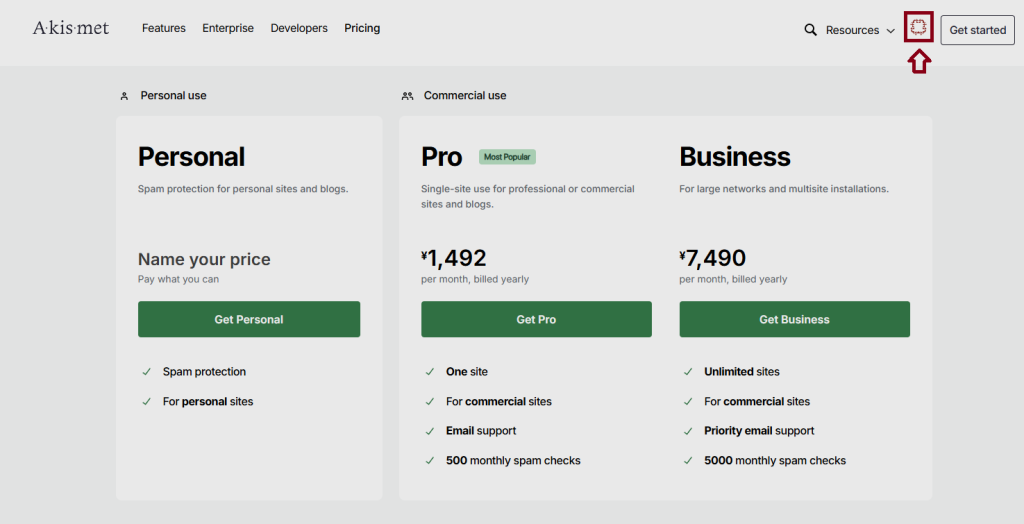Open the Developers navigation link

click(x=299, y=28)
